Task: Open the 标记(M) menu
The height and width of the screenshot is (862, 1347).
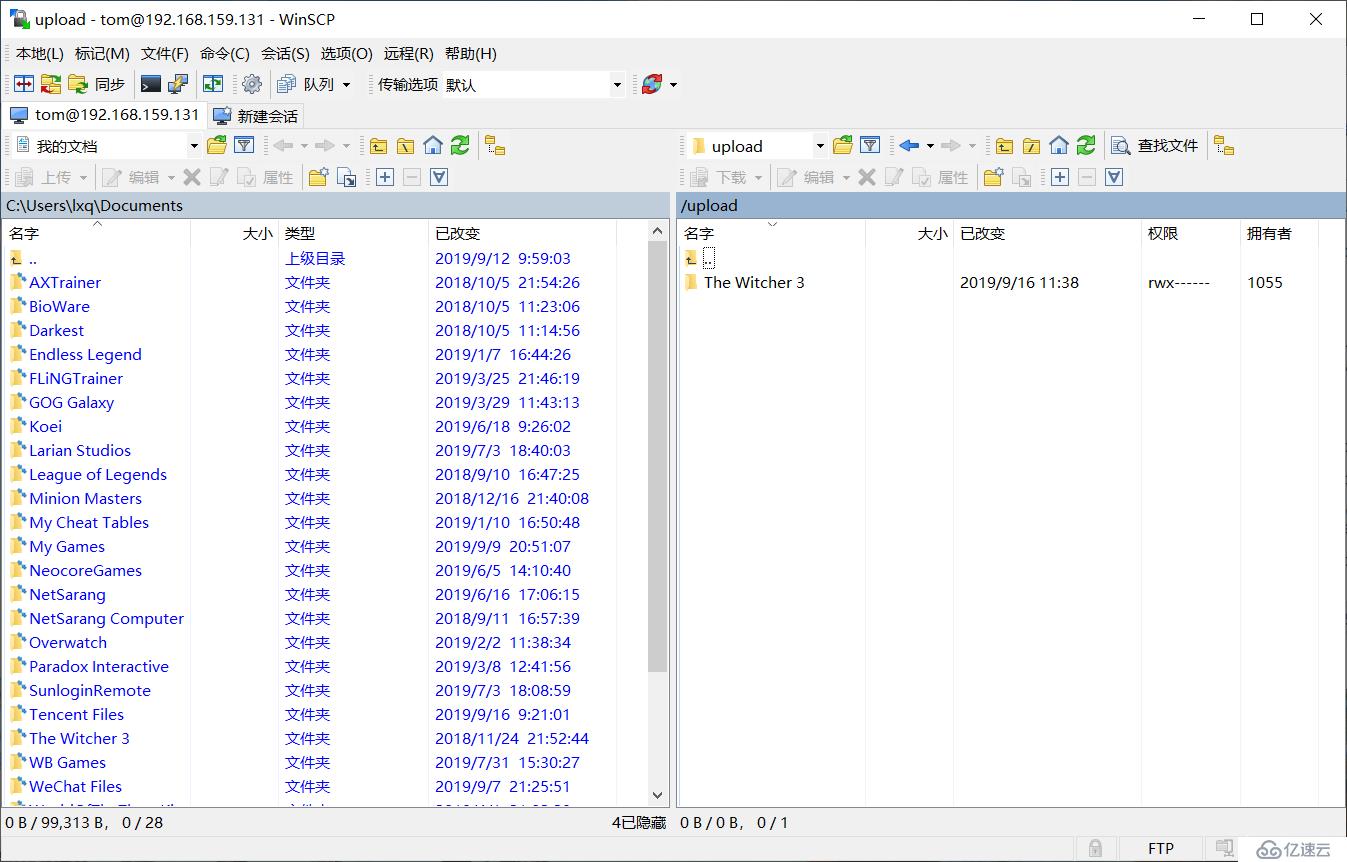Action: (x=102, y=54)
